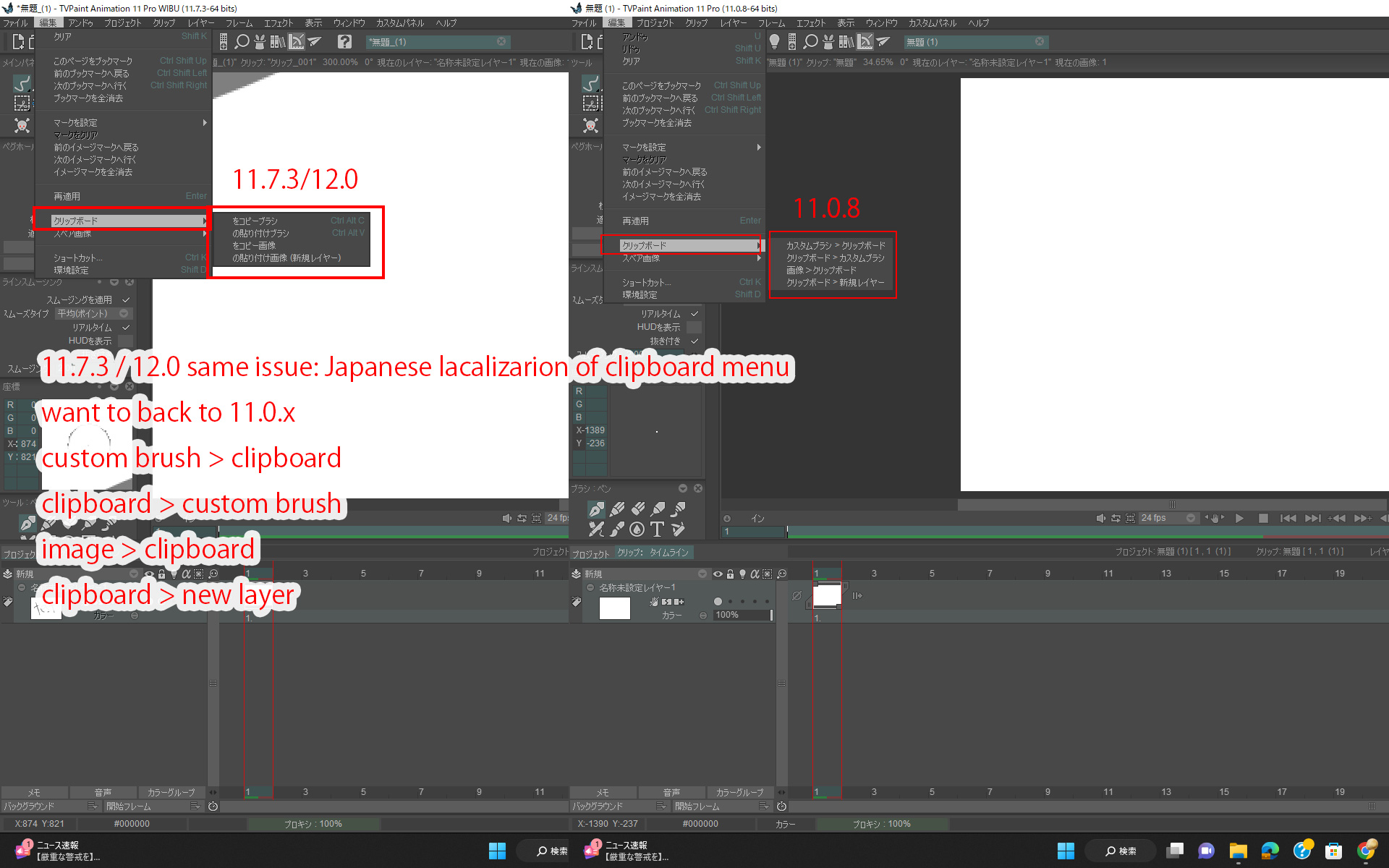
Task: Click the light bulb icon in right window
Action: [774, 41]
